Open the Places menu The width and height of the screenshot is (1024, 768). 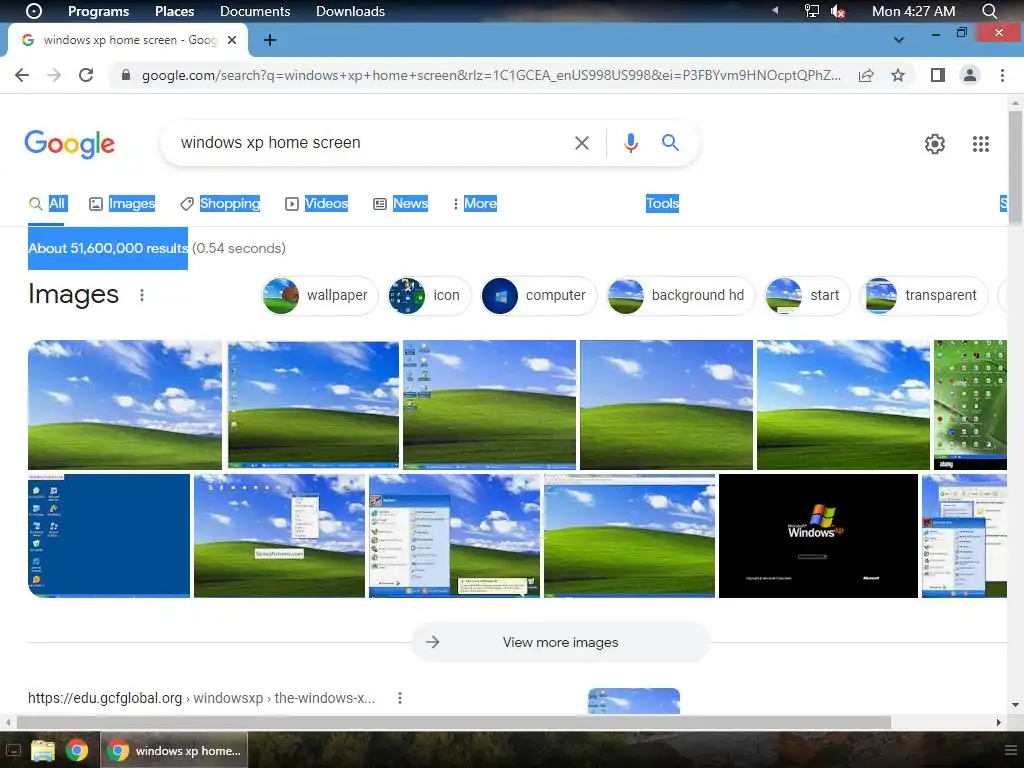pos(174,11)
